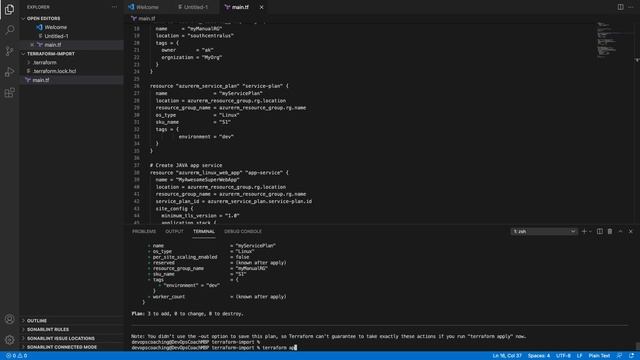This screenshot has width=640, height=360.
Task: Expand the SonarLint Rules section
Action: 48,329
